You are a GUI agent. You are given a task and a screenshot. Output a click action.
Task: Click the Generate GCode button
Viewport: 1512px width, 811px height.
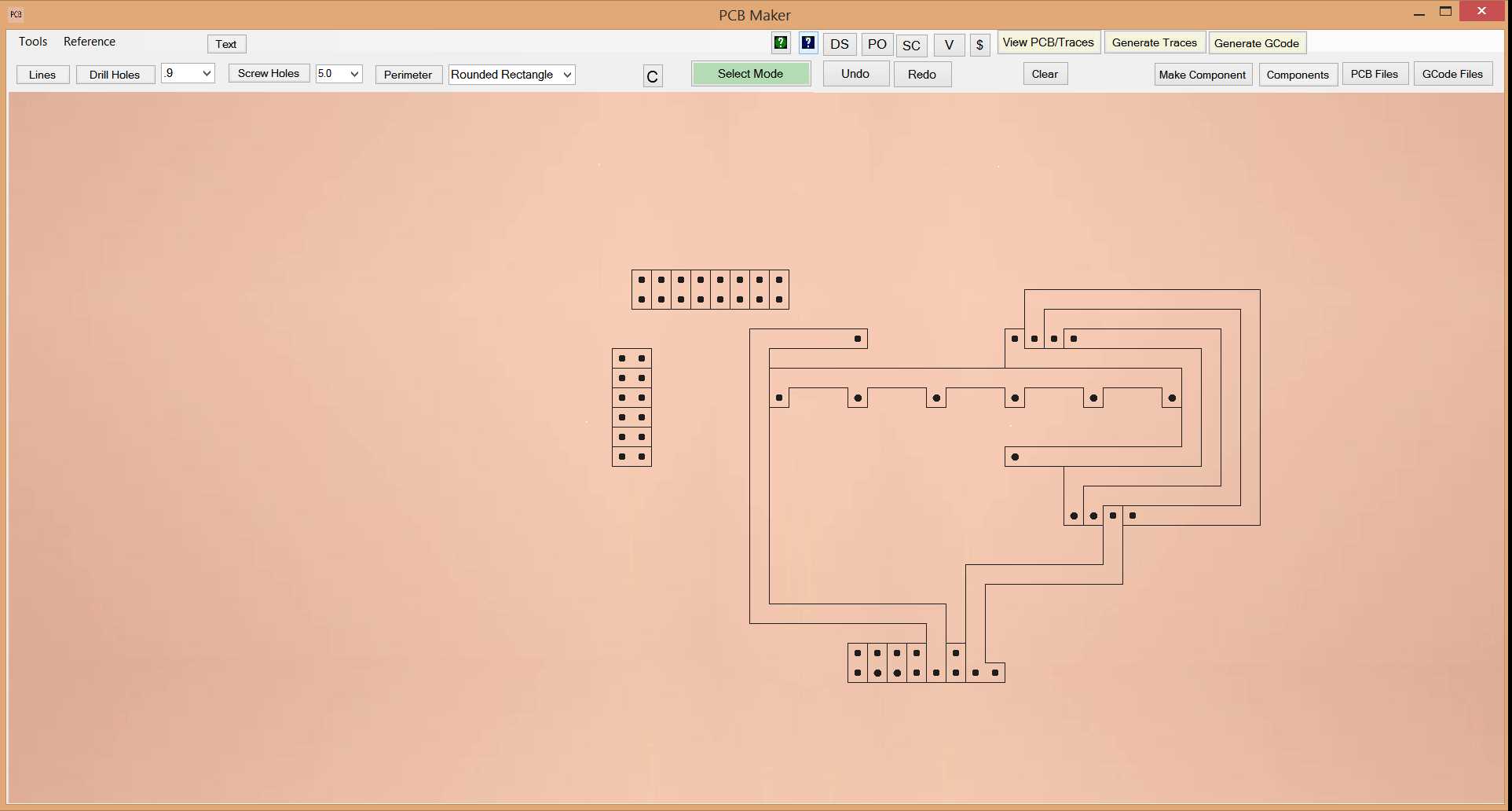(1257, 43)
